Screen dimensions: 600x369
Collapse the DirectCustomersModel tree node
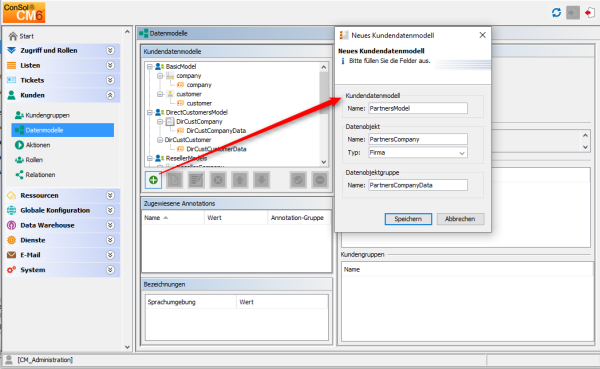click(x=150, y=113)
